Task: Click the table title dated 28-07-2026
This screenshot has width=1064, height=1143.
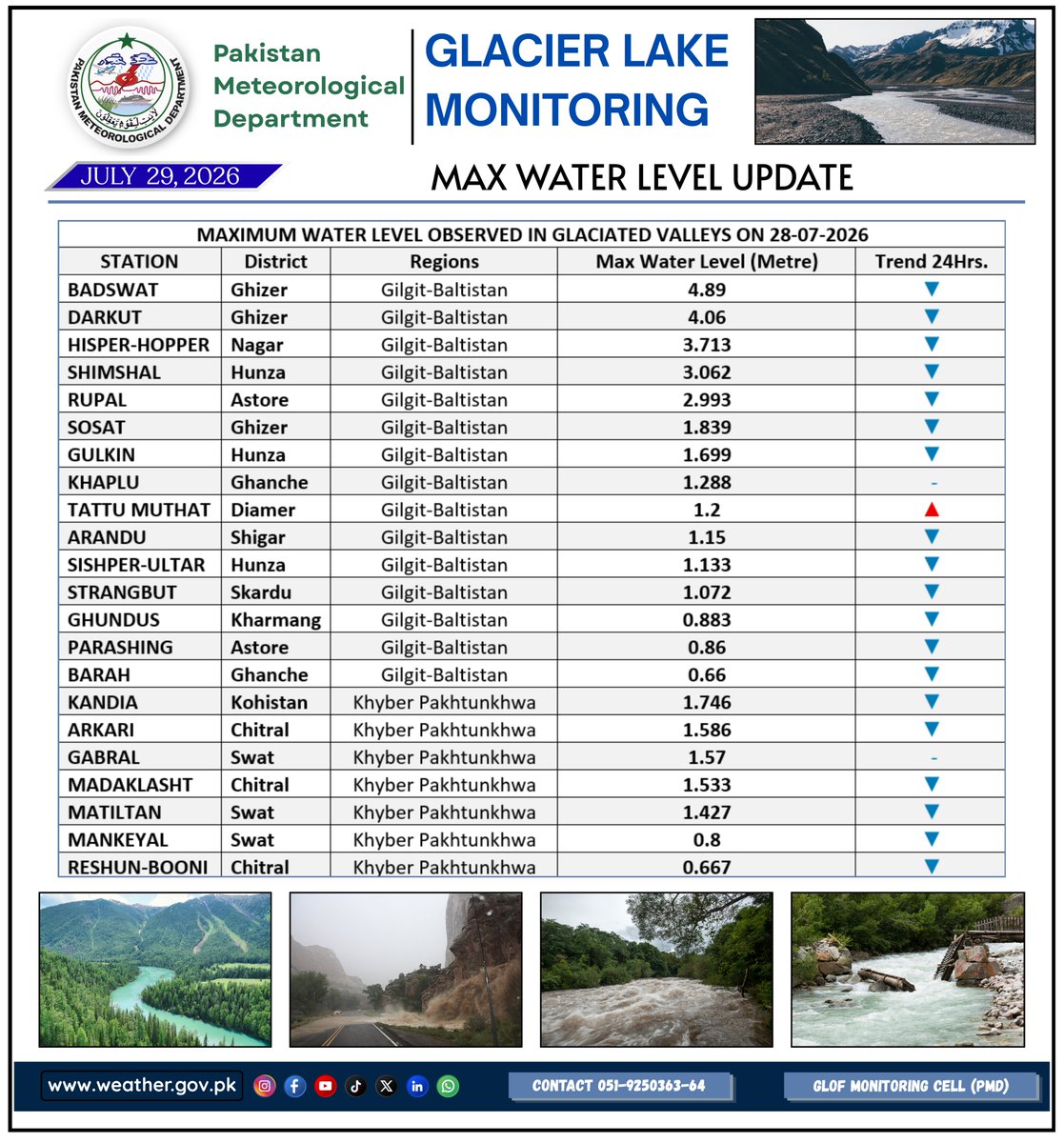Action: pos(532,234)
